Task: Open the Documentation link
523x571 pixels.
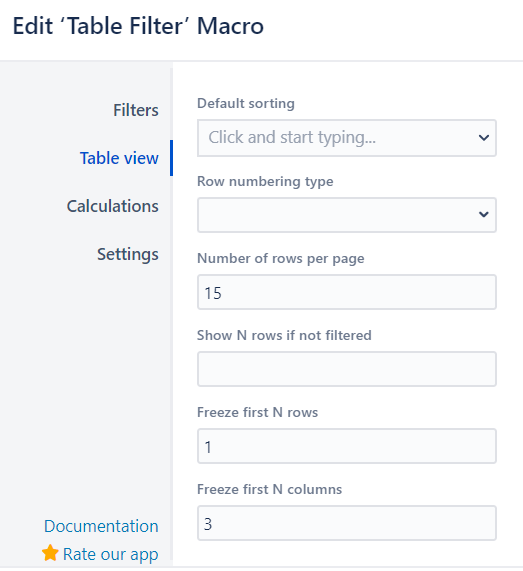Action: (101, 526)
